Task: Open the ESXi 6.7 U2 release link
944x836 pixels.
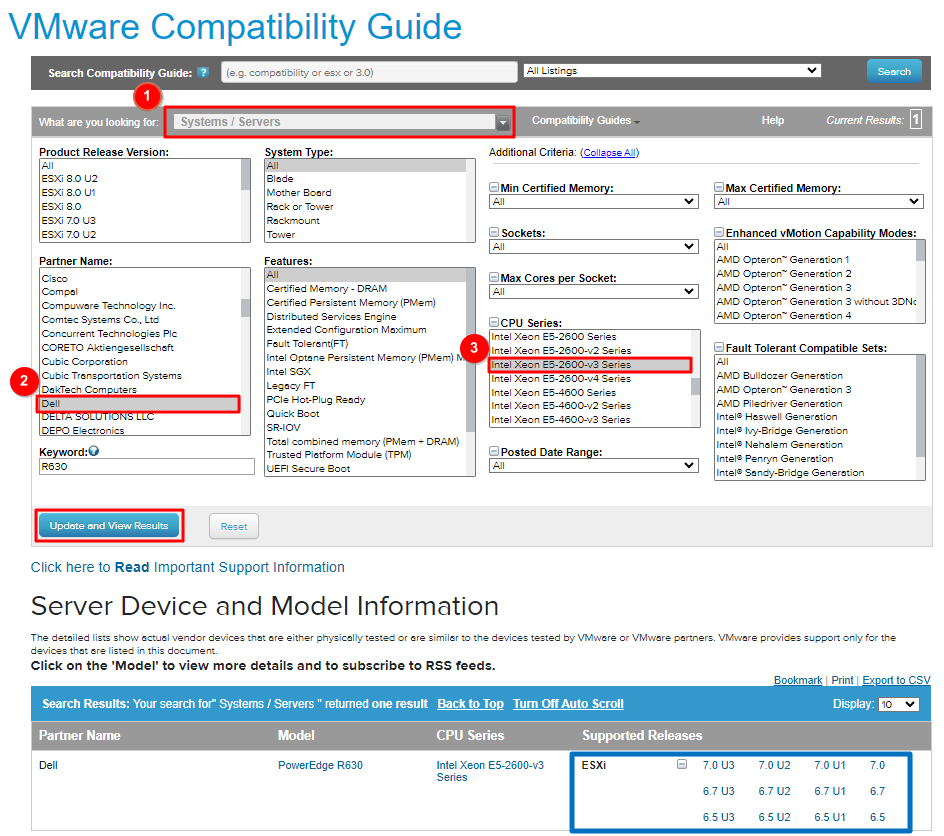Action: click(774, 791)
